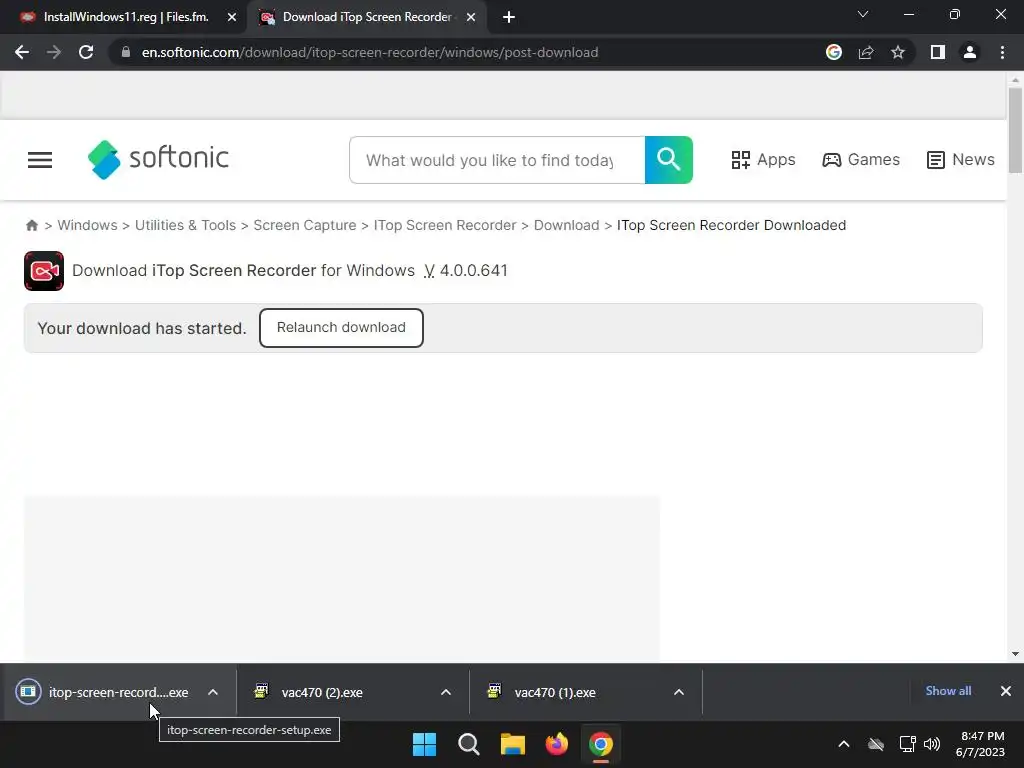This screenshot has height=768, width=1024.
Task: Launch Firefox from the taskbar
Action: [x=556, y=744]
